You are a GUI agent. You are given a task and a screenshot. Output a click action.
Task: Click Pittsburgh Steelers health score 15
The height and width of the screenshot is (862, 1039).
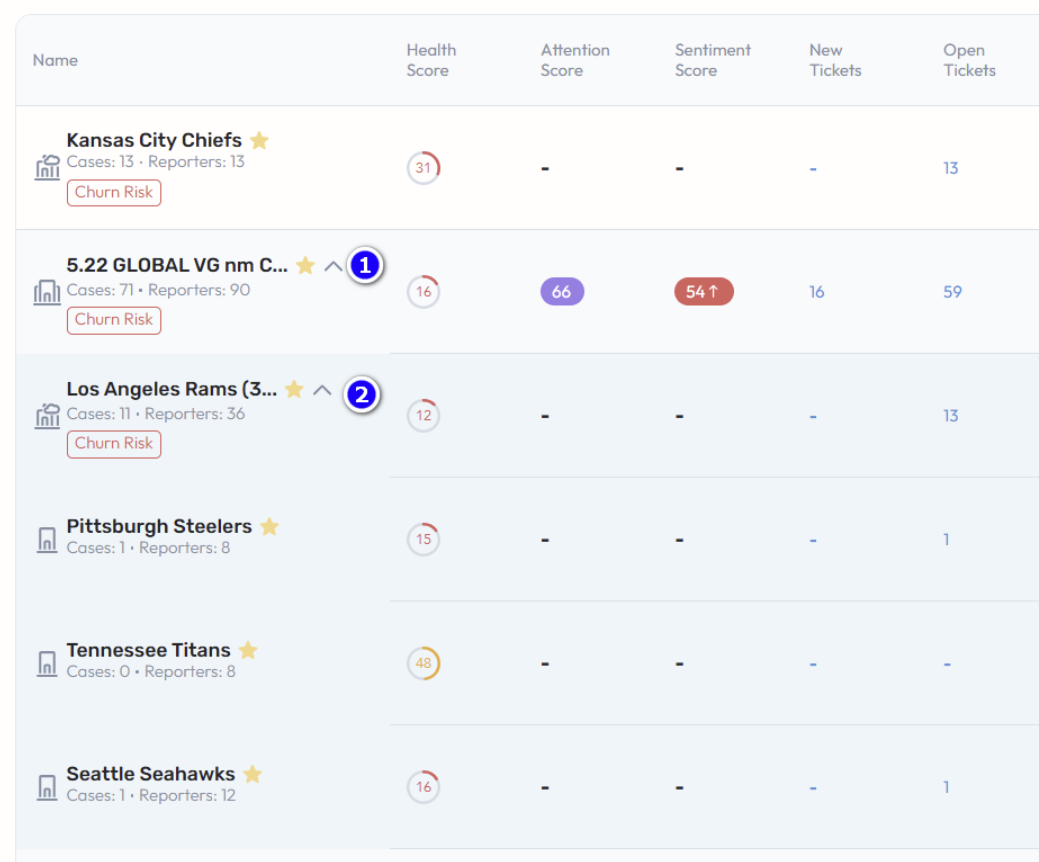(x=423, y=539)
